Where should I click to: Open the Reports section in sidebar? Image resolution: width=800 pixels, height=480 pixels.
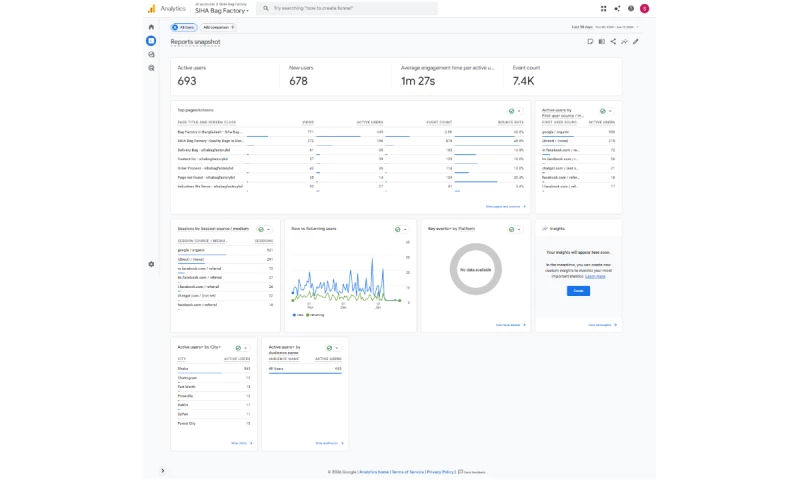coord(151,41)
